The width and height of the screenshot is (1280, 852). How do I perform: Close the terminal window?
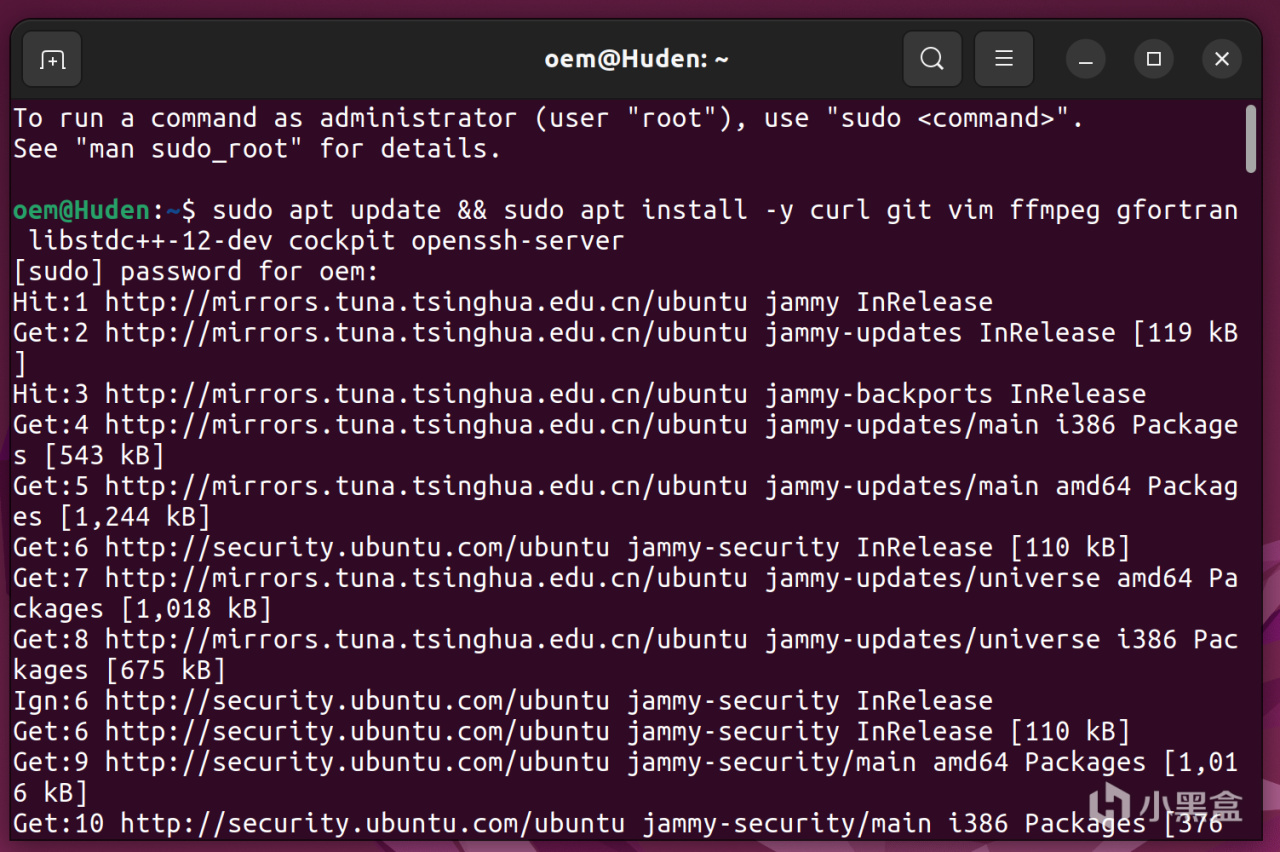pyautogui.click(x=1222, y=60)
